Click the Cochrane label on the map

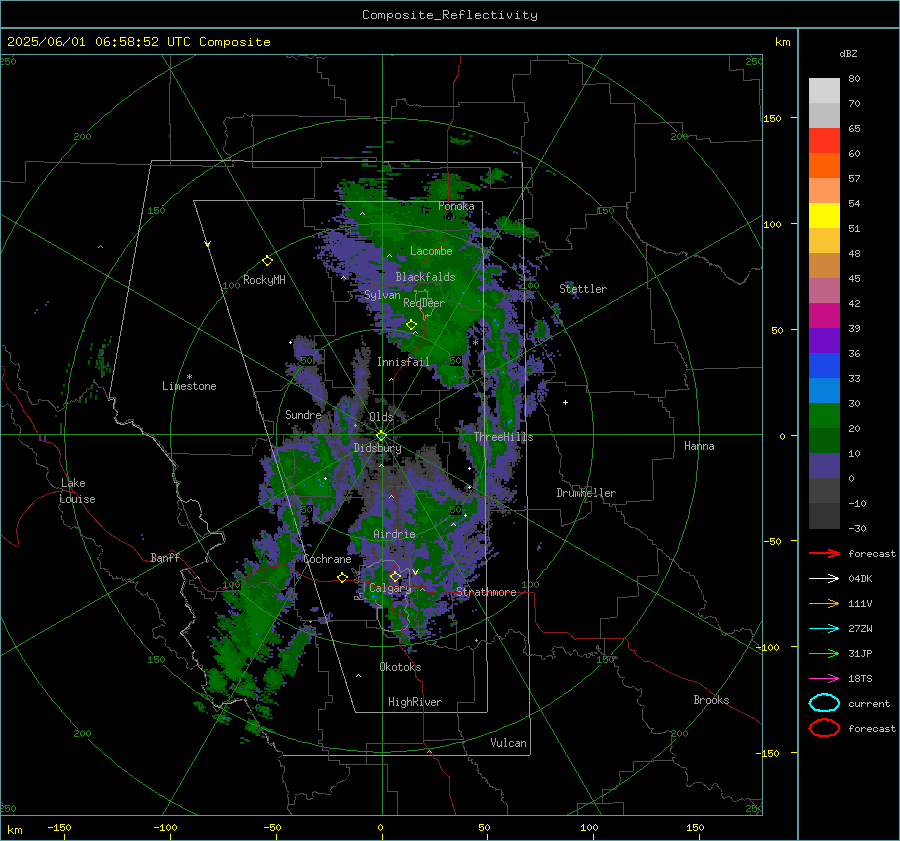coord(327,559)
